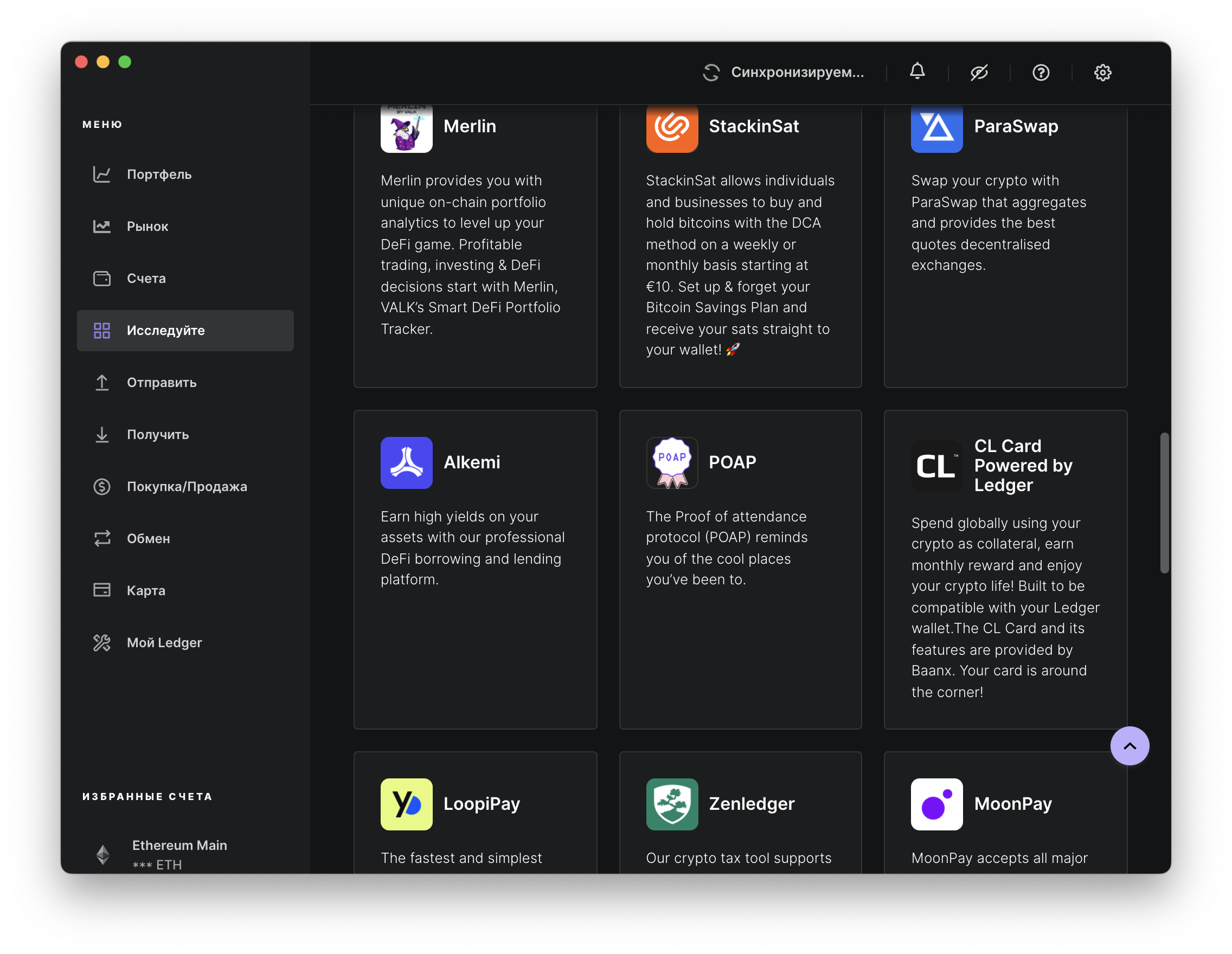
Task: Open the help question mark icon
Action: click(x=1041, y=72)
